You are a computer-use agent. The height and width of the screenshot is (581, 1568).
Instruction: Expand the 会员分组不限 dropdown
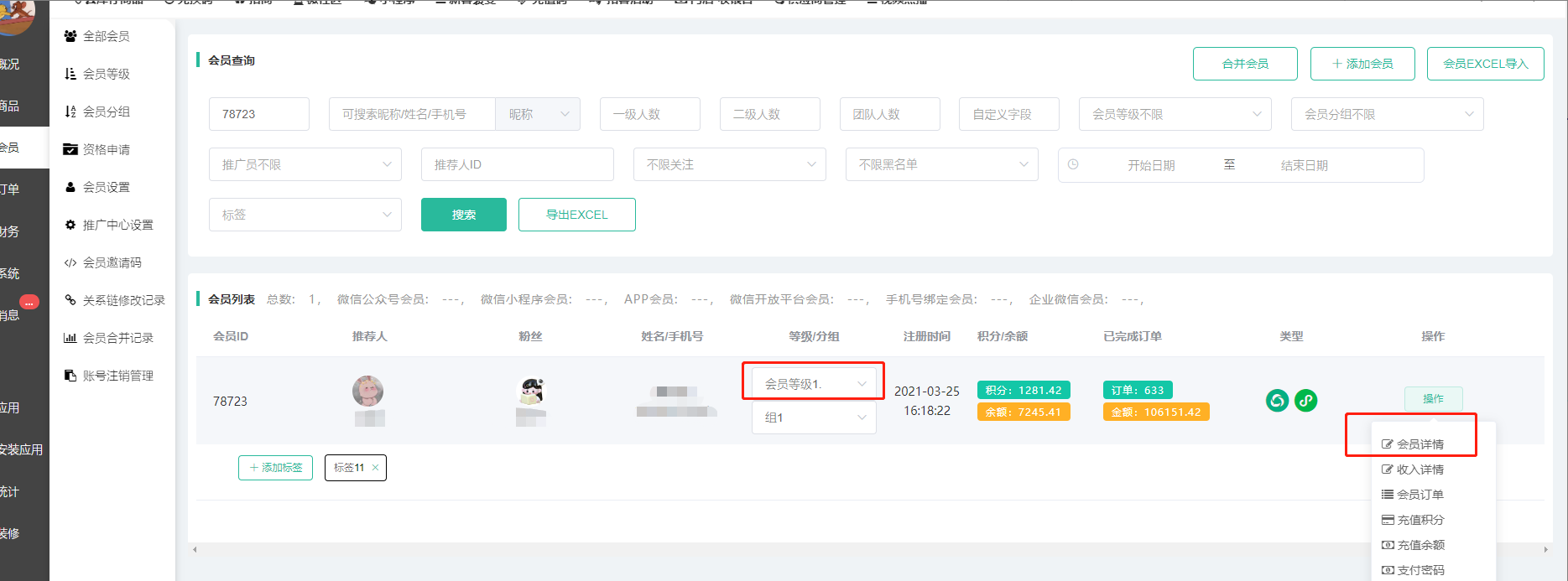(1387, 114)
